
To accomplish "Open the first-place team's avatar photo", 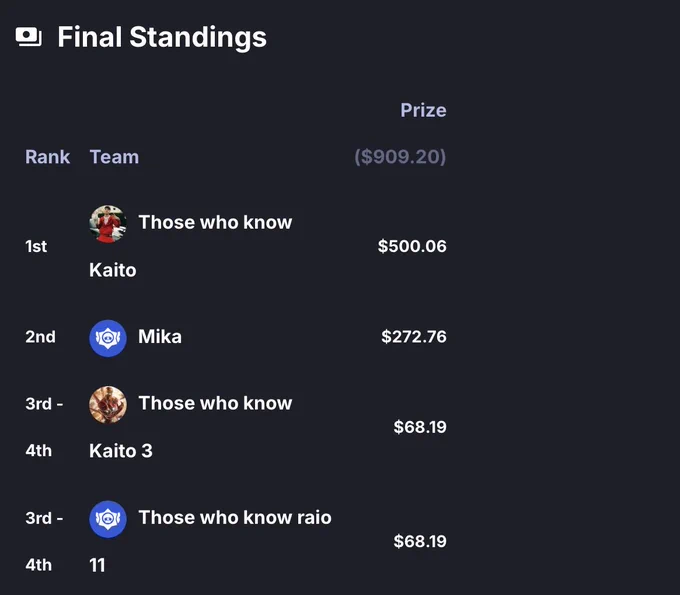I will (108, 224).
